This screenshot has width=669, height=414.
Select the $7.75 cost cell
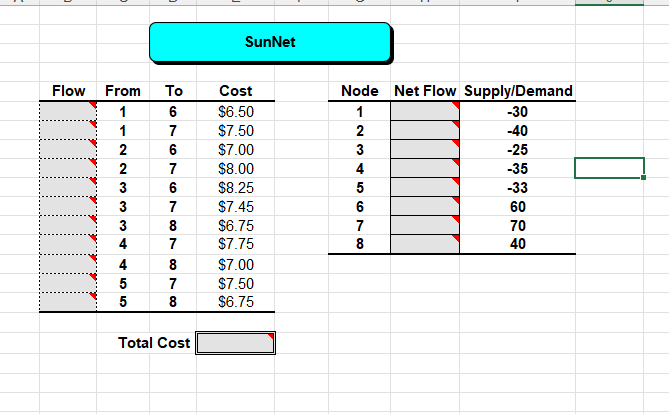236,244
